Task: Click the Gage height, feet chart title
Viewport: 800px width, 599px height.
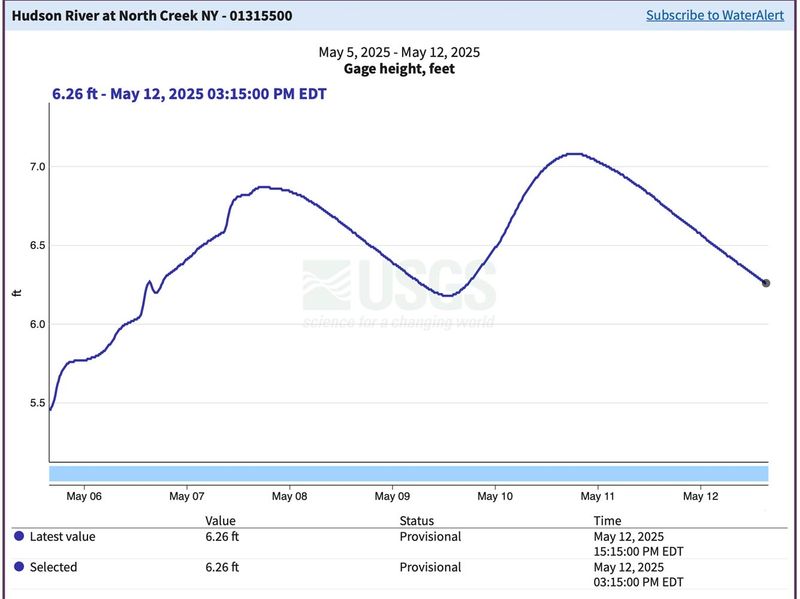Action: coord(399,68)
